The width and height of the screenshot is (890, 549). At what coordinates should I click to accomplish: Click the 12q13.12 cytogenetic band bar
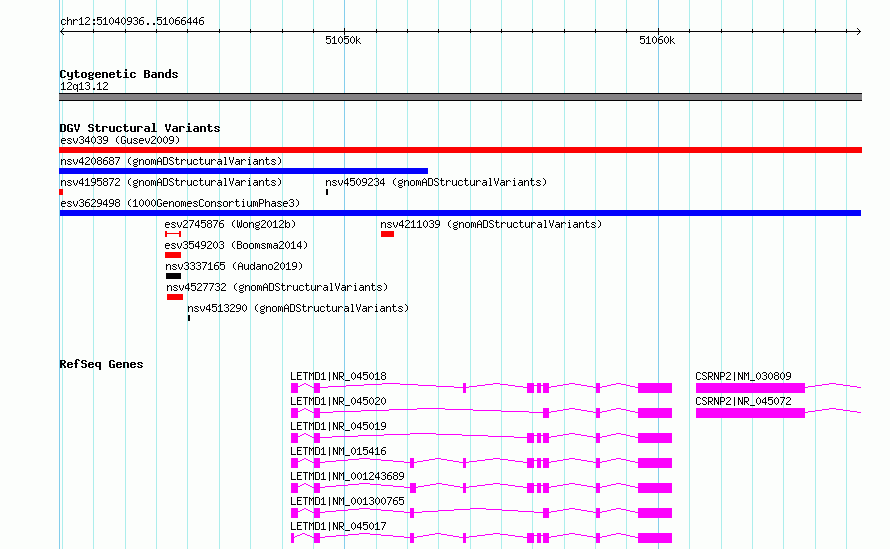(x=460, y=97)
